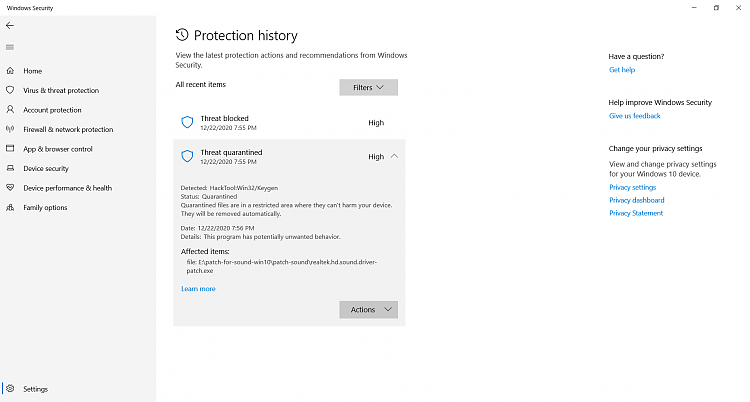This screenshot has height=402, width=750.
Task: Click the Protection history clock icon
Action: point(182,35)
